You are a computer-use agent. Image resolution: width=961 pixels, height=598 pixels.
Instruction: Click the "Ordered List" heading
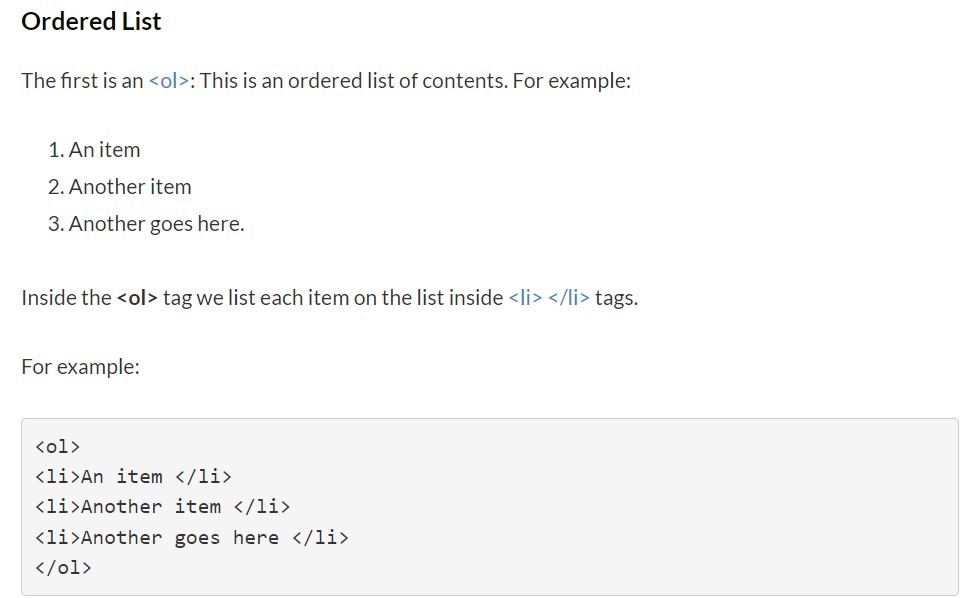(91, 22)
